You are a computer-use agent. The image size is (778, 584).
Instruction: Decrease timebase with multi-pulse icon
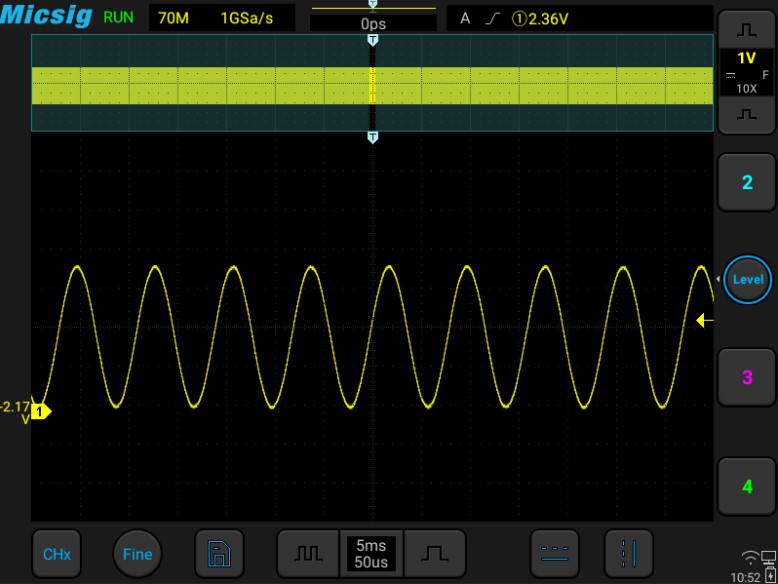[x=307, y=554]
